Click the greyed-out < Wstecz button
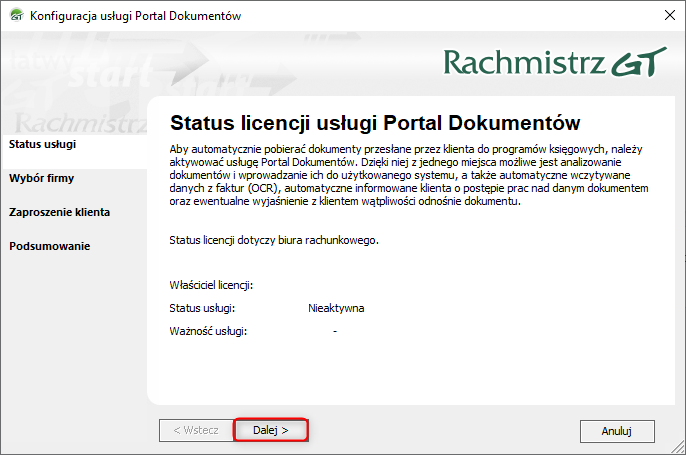The height and width of the screenshot is (455, 686). [x=196, y=430]
